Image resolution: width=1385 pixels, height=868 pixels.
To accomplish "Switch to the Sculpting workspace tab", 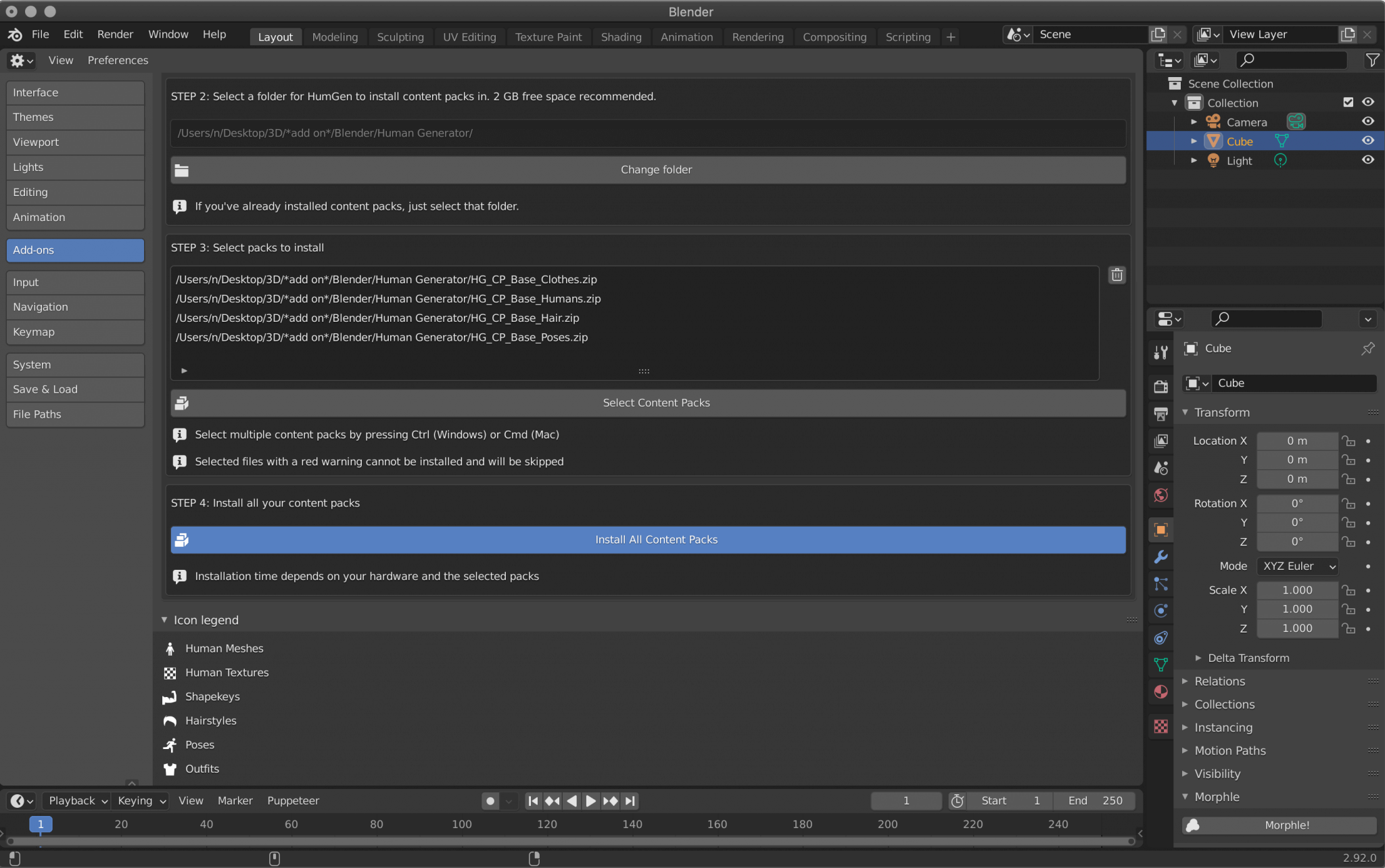I will click(400, 37).
